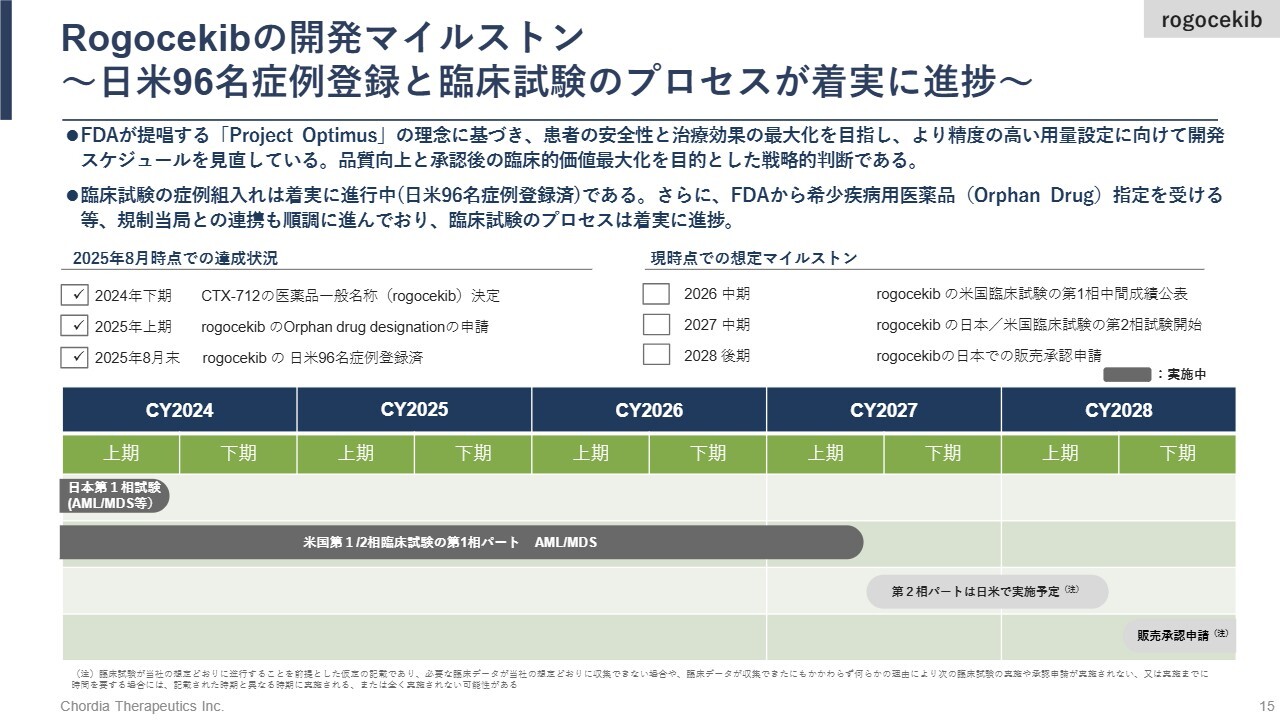Image resolution: width=1280 pixels, height=720 pixels.
Task: Click the 日本第1相試験 (AML/MDS等) timeline bar
Action: [114, 496]
